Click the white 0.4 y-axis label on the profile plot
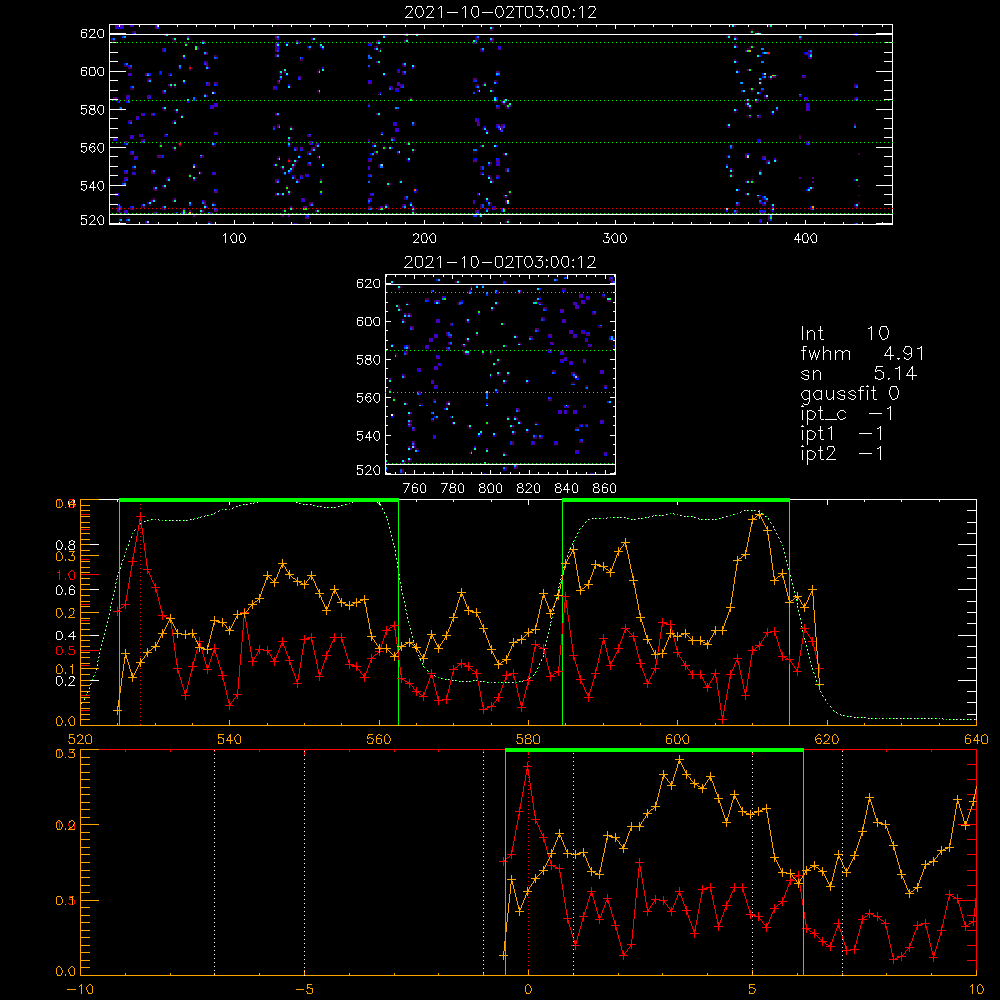 (x=66, y=636)
